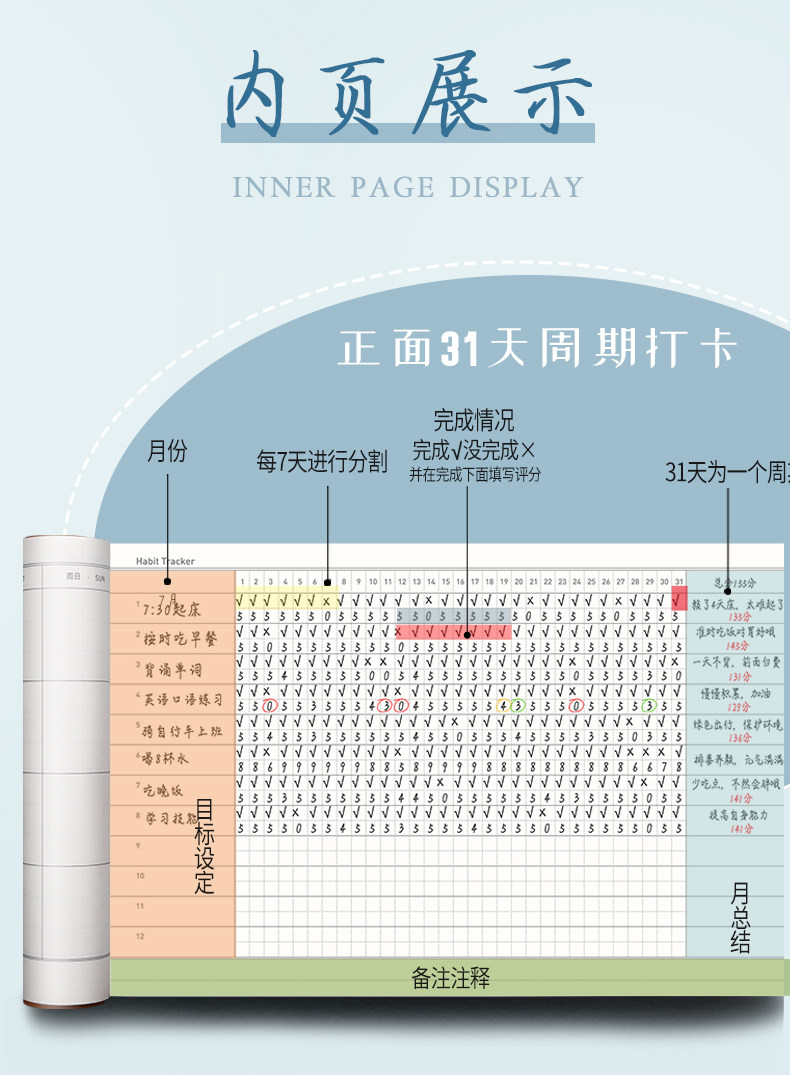Click the 备注注释 green footer bar
This screenshot has height=1075, width=790.
(x=450, y=978)
